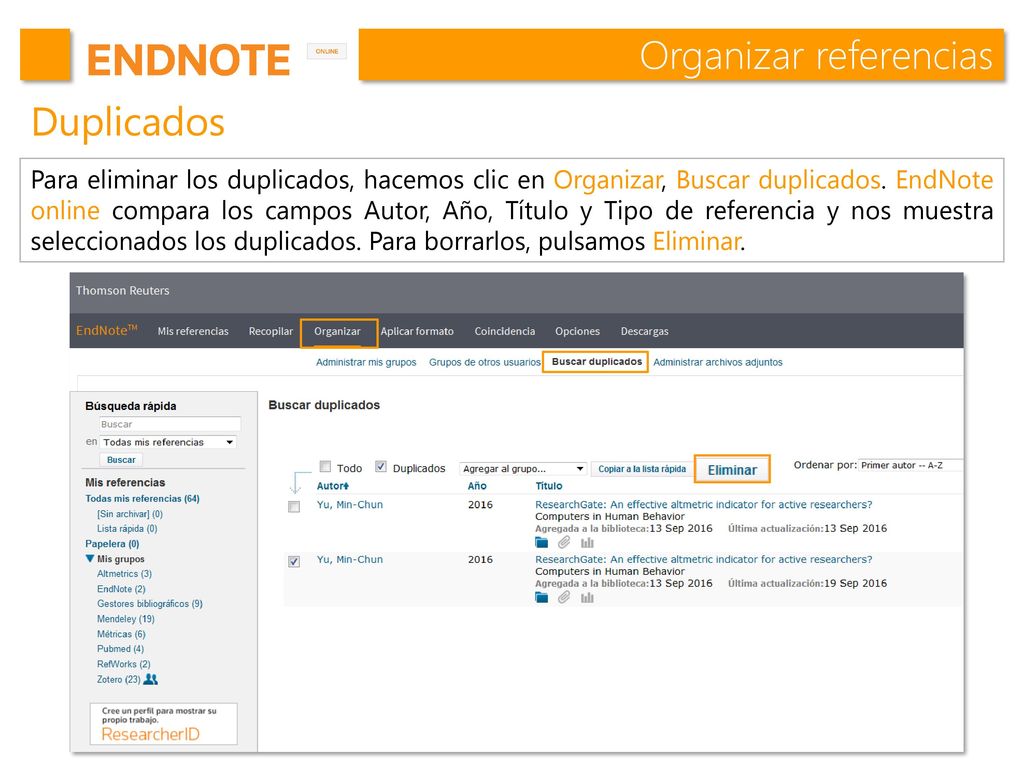Viewport: 1024px width, 768px height.
Task: Open Lista rápida (0) group
Action: coord(127,528)
